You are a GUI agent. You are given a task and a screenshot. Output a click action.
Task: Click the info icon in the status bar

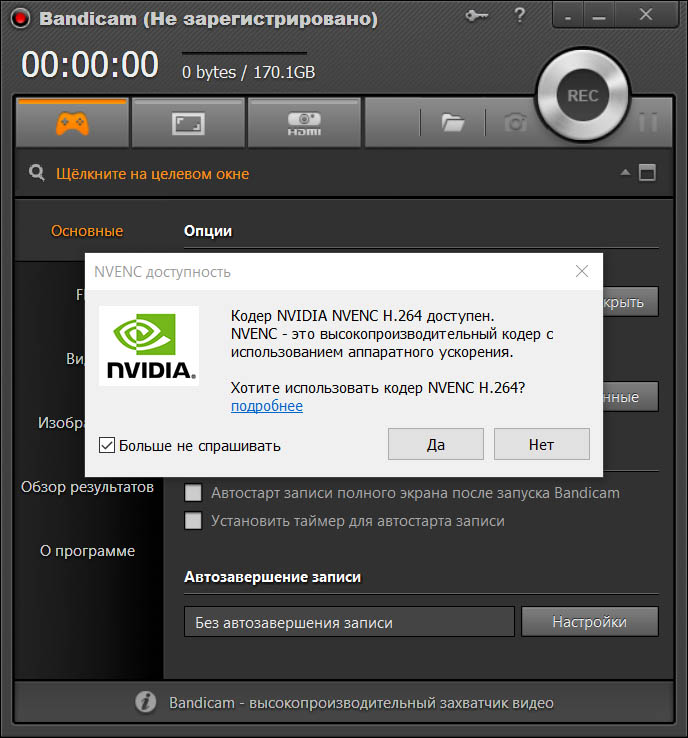(x=145, y=702)
